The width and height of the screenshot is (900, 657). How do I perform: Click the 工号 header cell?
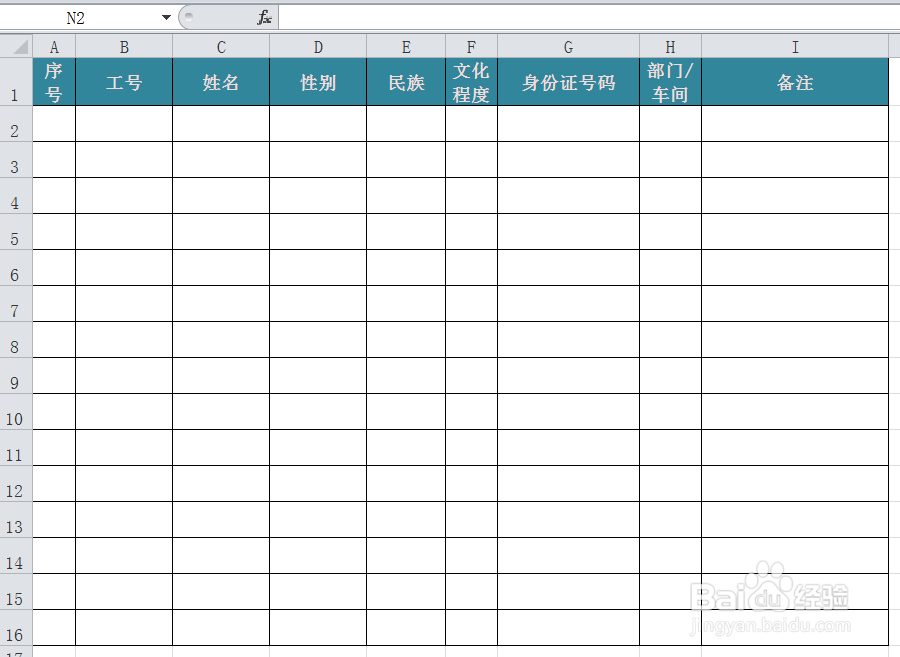[x=124, y=81]
